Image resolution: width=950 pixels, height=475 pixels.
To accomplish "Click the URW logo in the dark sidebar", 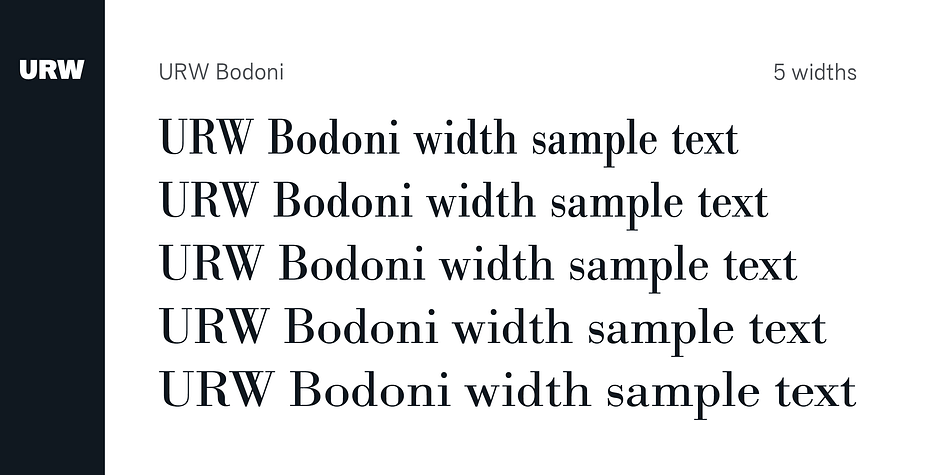I will [x=52, y=70].
